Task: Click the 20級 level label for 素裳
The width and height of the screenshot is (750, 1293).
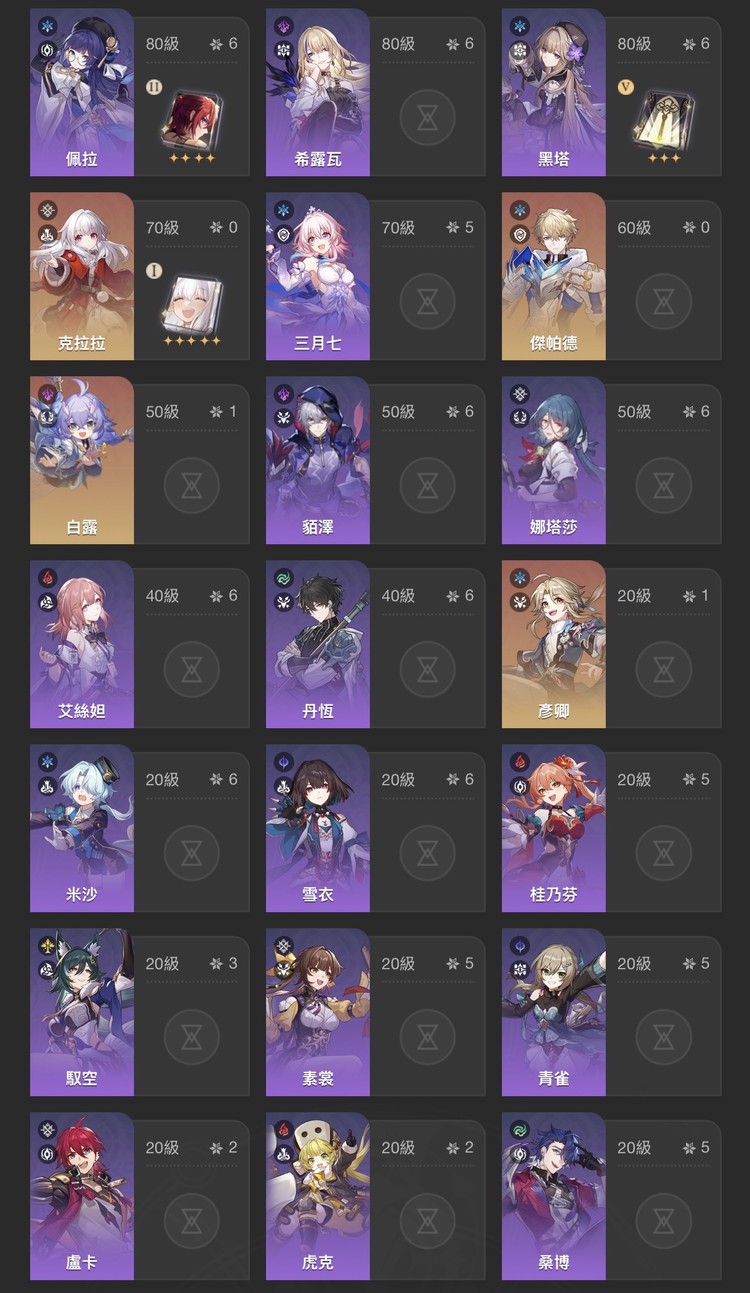Action: click(398, 964)
